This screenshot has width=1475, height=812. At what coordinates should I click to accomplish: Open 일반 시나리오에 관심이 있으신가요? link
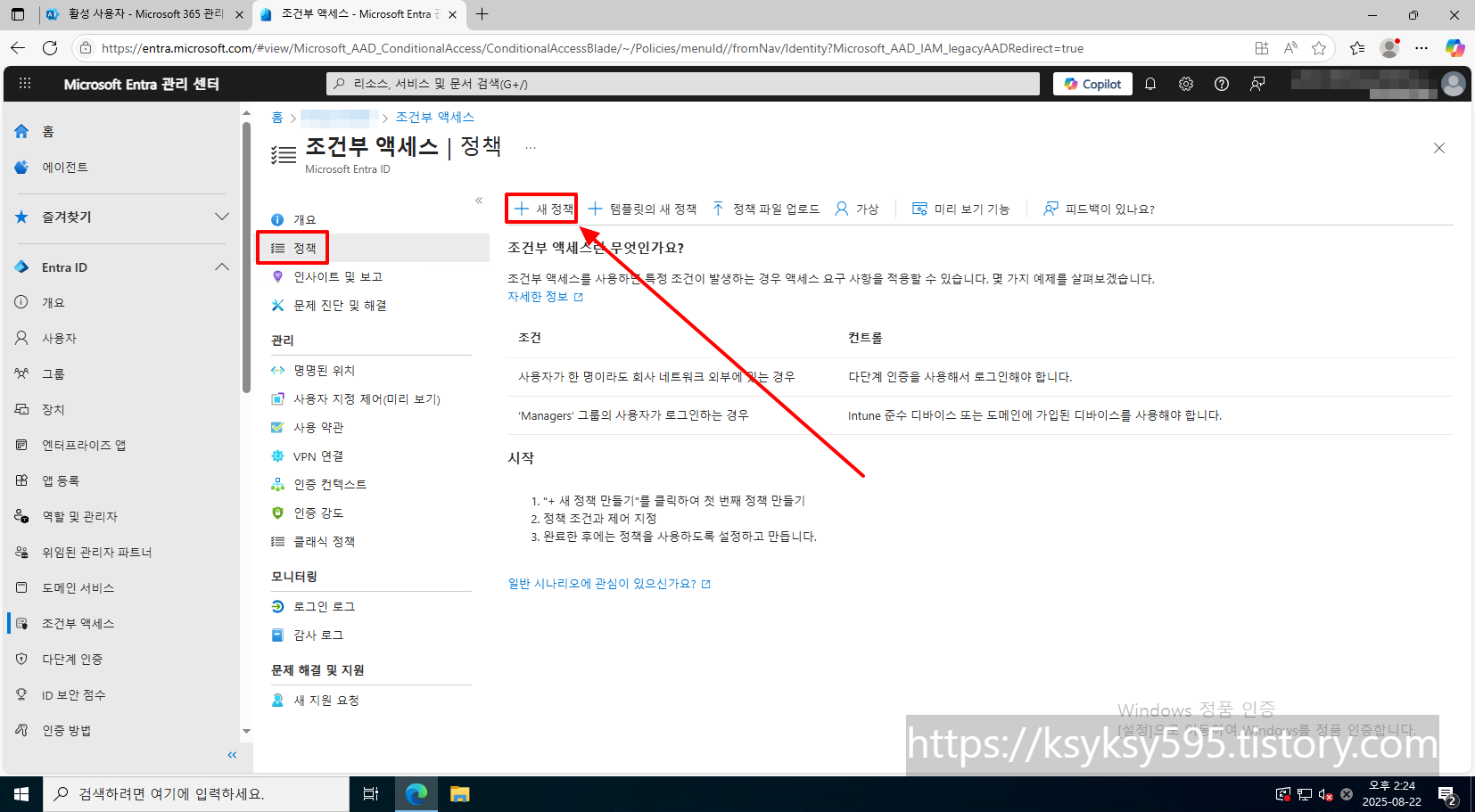coord(609,584)
